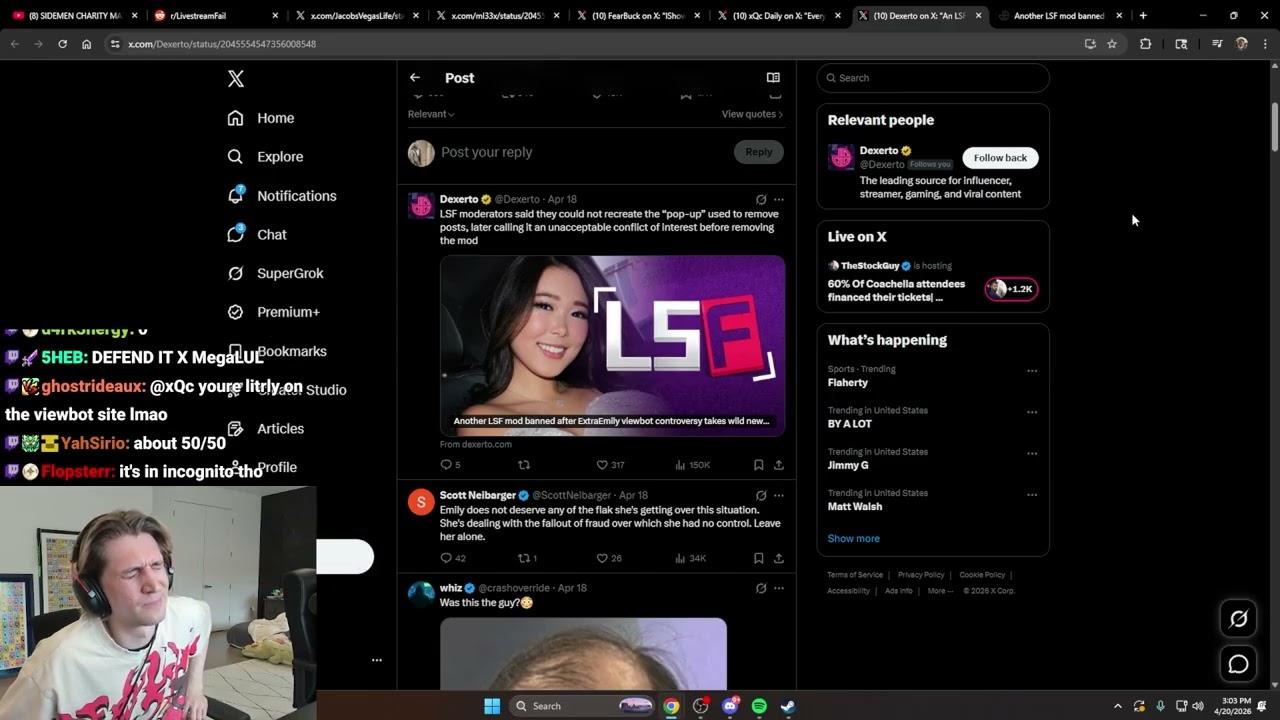View analytics showing 150K views
Viewport: 1280px width, 720px height.
(692, 465)
